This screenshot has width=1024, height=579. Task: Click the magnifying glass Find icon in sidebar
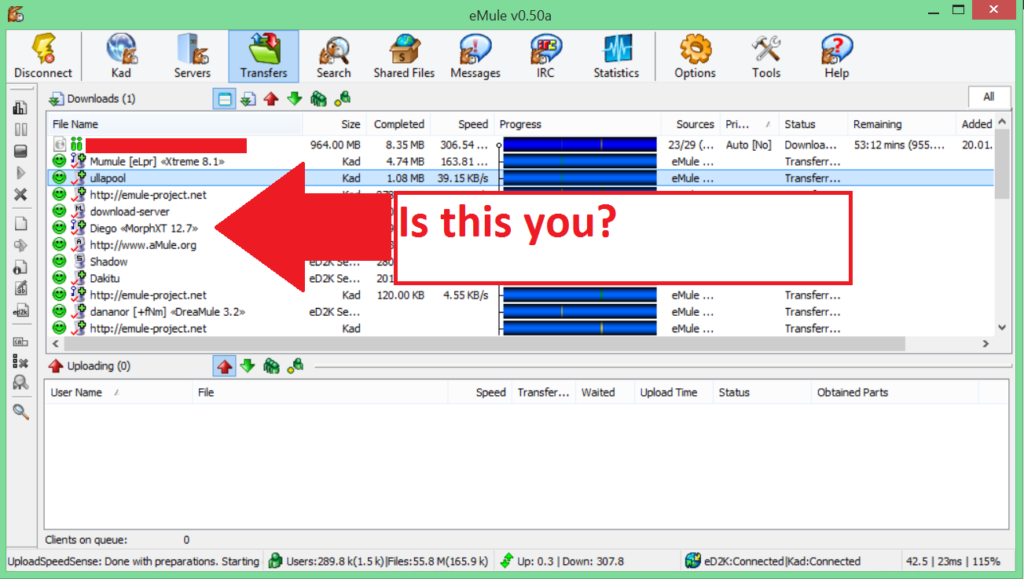[x=20, y=412]
